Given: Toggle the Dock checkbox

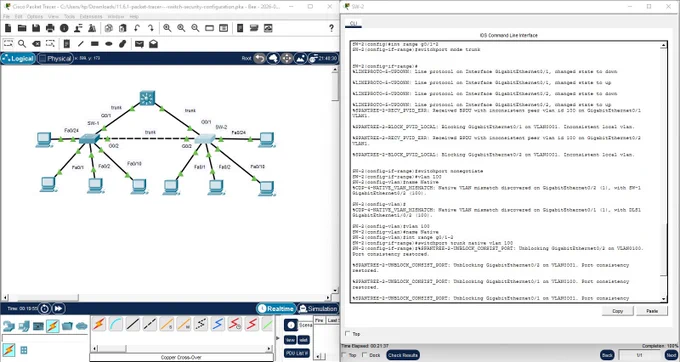Looking at the screenshot, I should click(365, 355).
